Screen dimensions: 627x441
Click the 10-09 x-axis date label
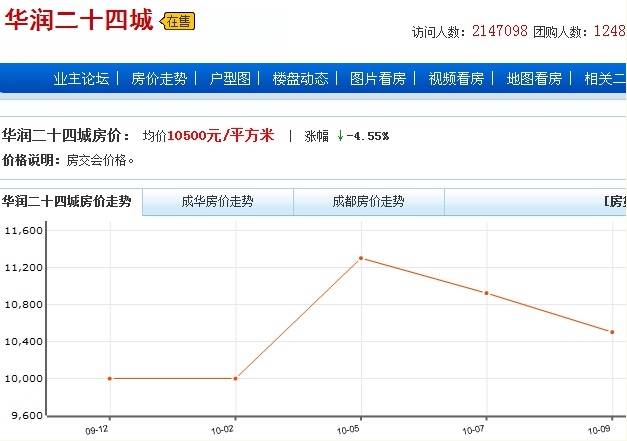[599, 430]
